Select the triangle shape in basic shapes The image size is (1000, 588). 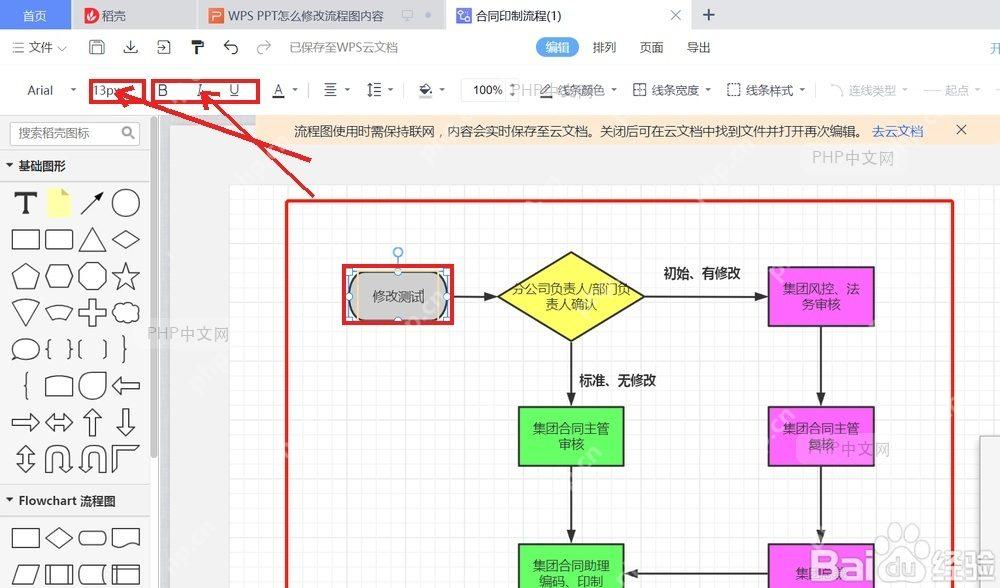[92, 240]
